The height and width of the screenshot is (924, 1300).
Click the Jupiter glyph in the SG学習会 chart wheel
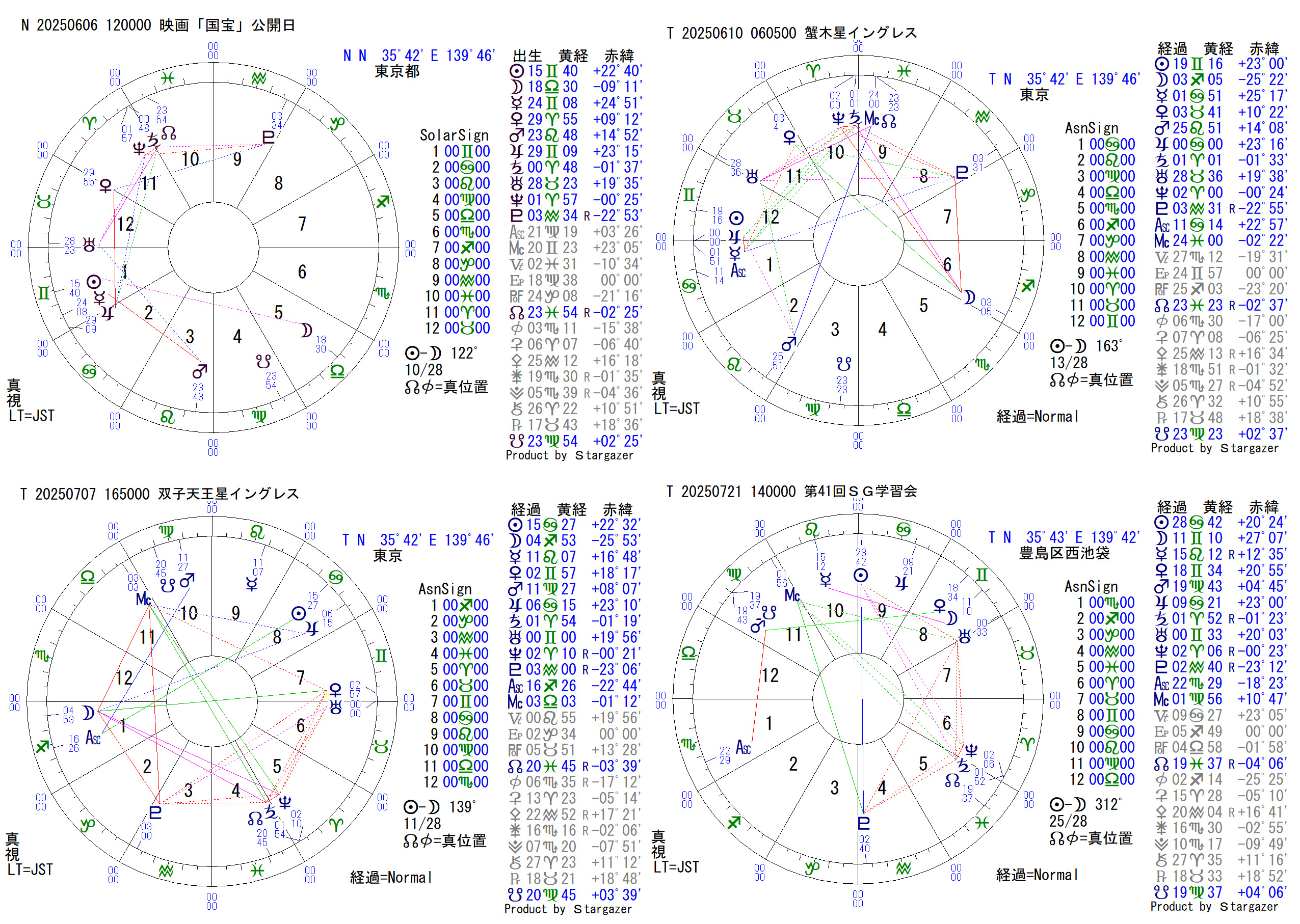pyautogui.click(x=901, y=583)
